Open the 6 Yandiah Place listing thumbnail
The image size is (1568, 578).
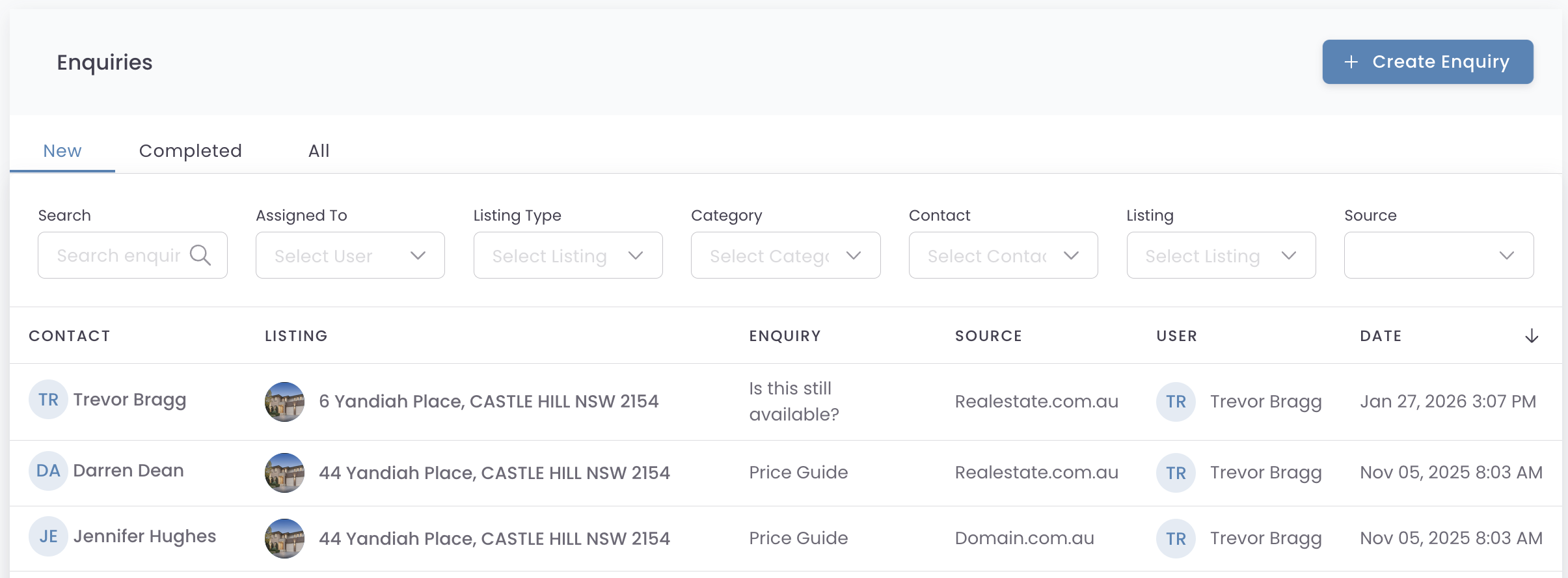[284, 402]
